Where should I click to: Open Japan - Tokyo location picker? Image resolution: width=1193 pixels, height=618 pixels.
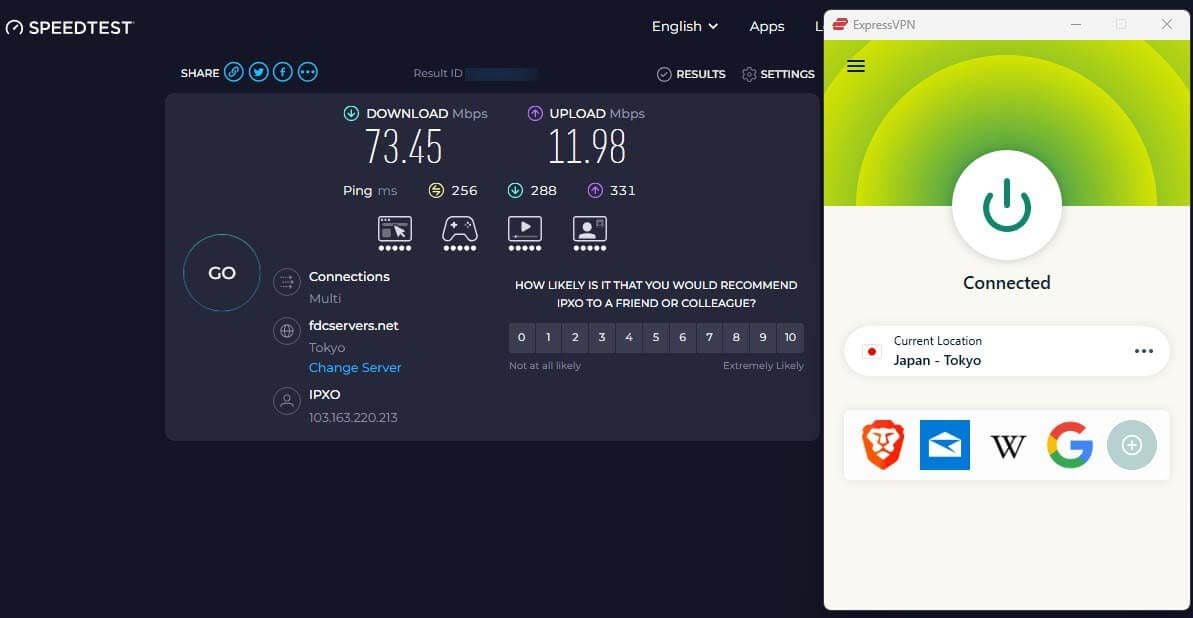click(1007, 351)
